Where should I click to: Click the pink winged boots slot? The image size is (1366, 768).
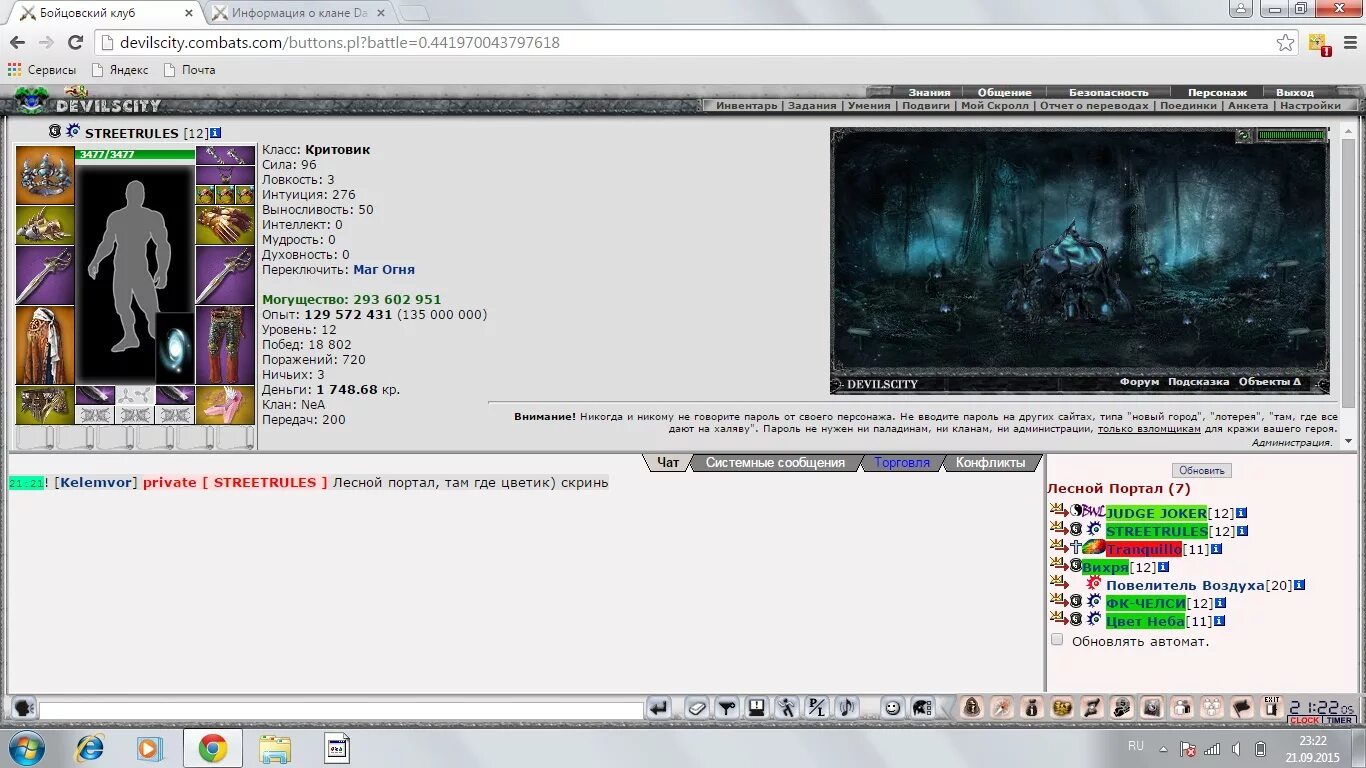pyautogui.click(x=225, y=405)
